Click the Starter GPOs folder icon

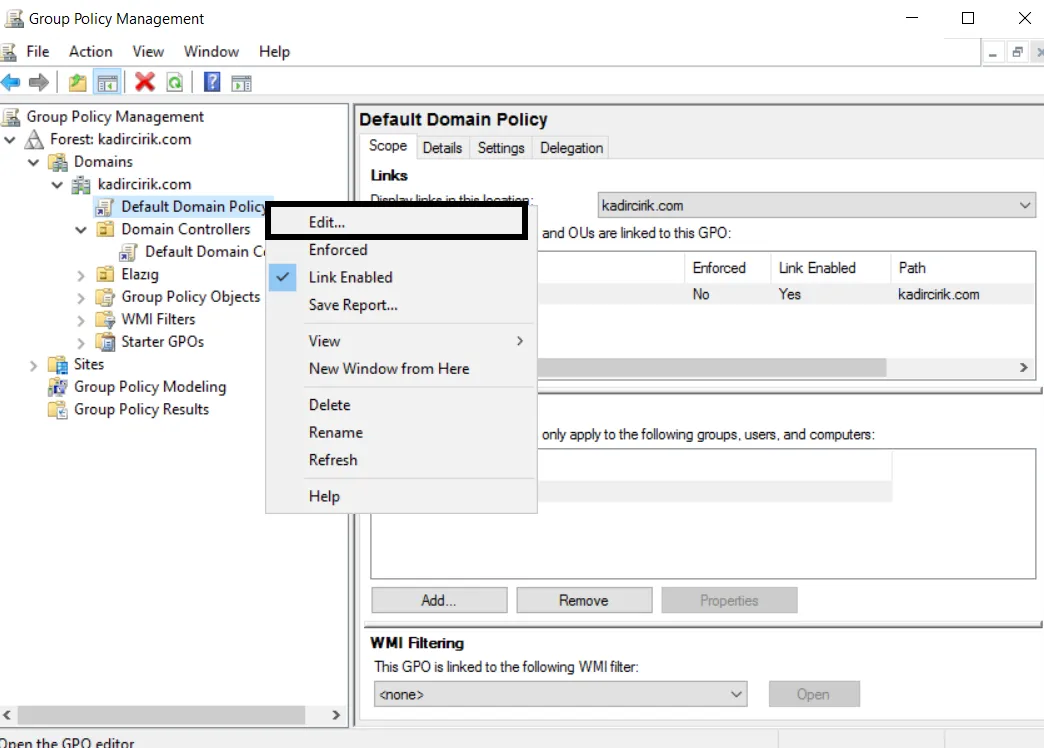click(105, 342)
